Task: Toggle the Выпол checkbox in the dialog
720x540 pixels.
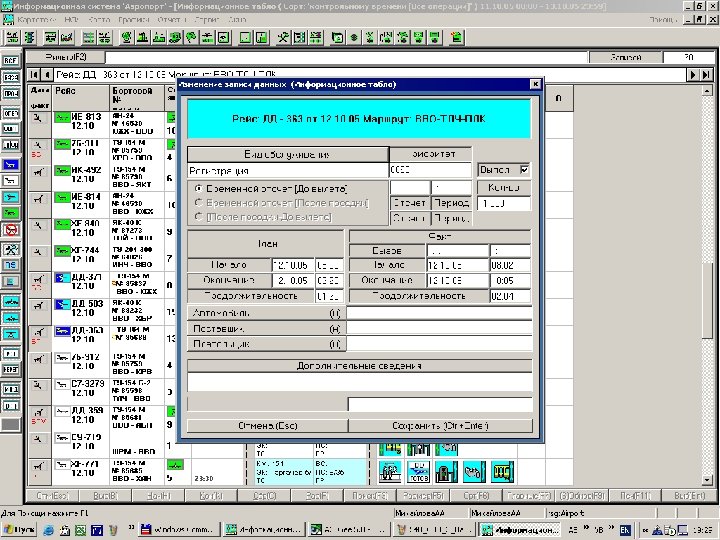Action: [525, 170]
